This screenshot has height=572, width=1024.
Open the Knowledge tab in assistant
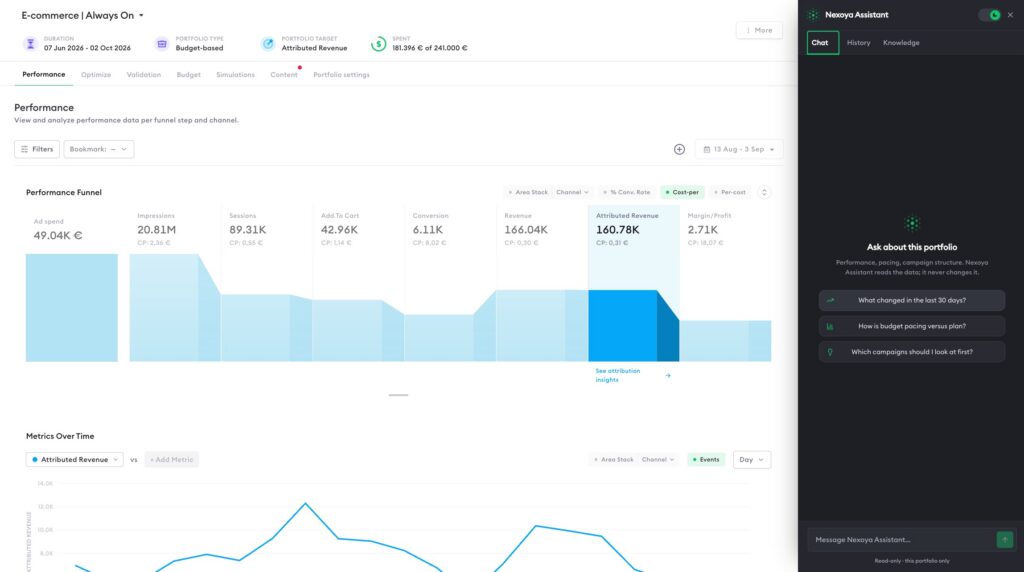[x=901, y=42]
